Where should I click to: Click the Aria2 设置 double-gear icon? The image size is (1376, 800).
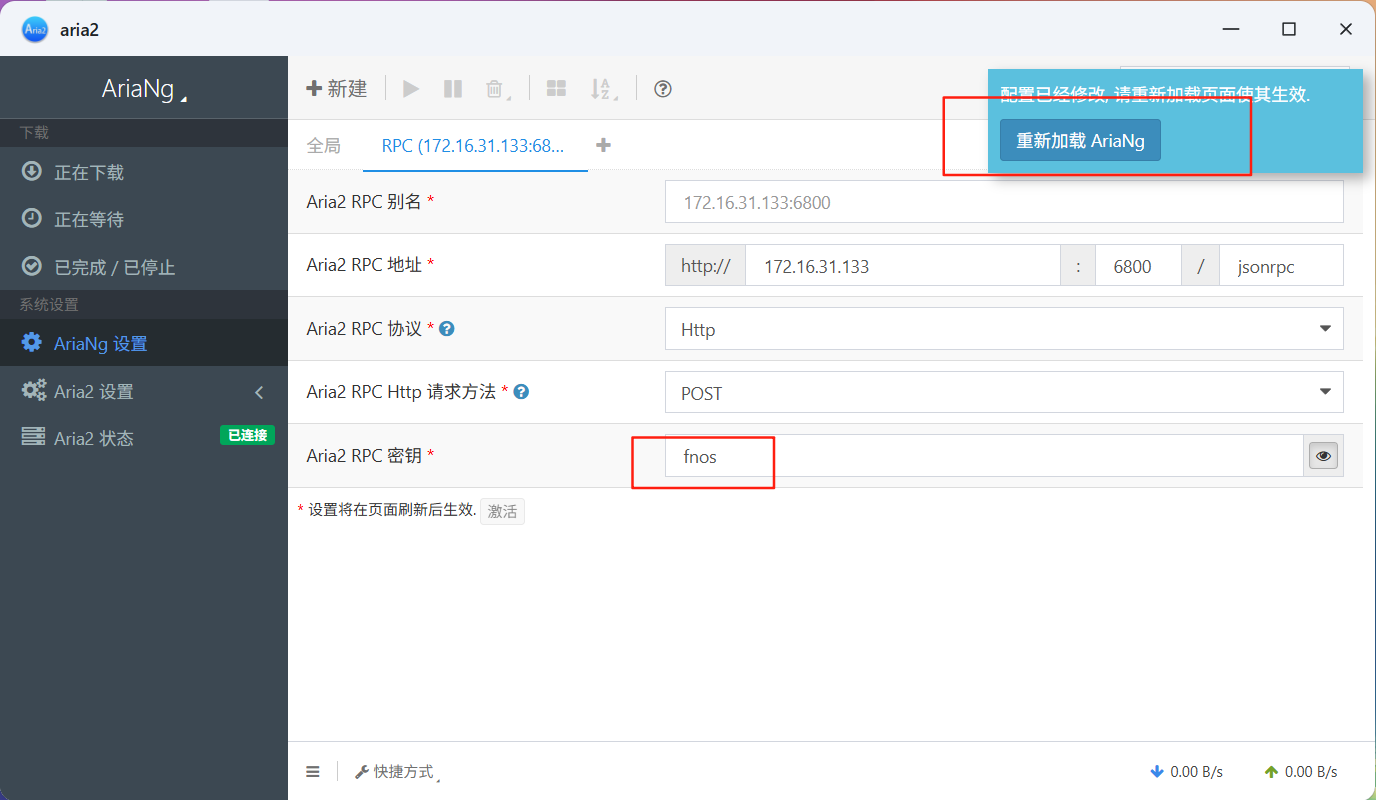pos(34,390)
